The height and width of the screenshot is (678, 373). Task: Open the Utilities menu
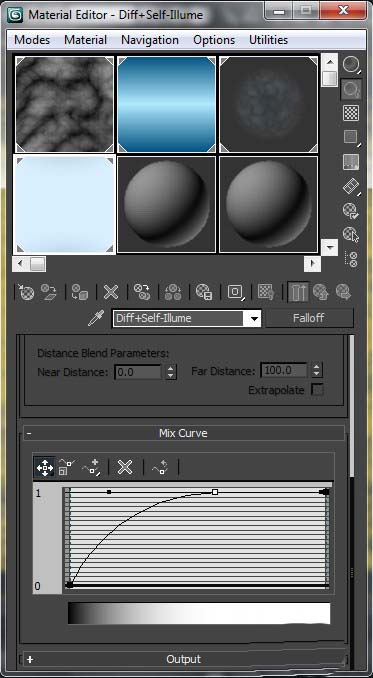click(x=268, y=40)
